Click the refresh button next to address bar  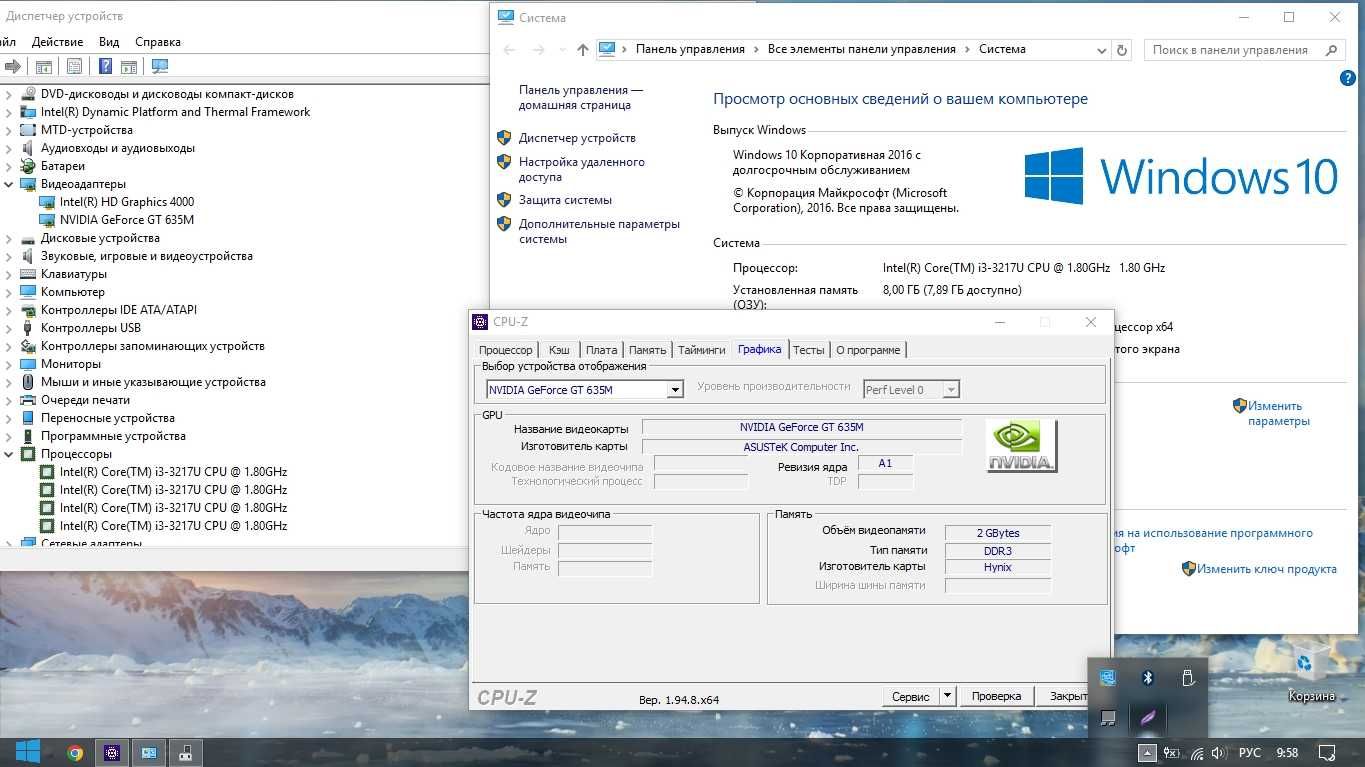[1122, 49]
